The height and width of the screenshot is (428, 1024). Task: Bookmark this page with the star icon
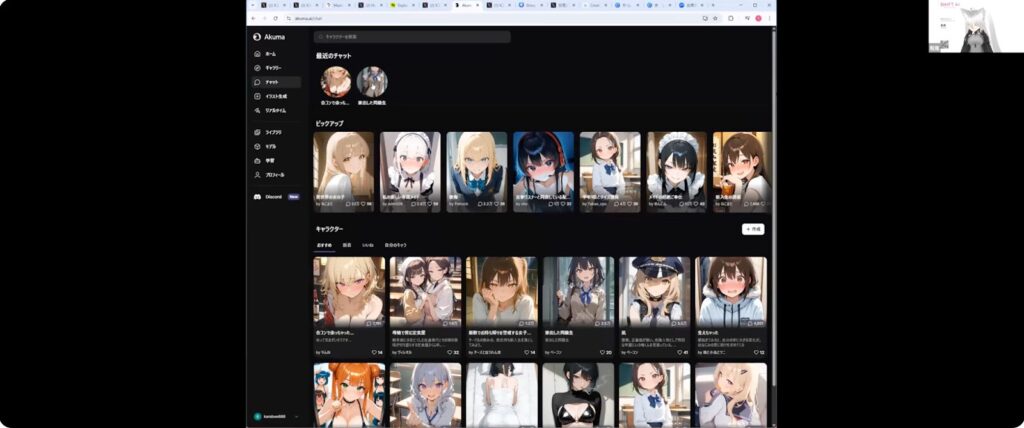tap(715, 18)
